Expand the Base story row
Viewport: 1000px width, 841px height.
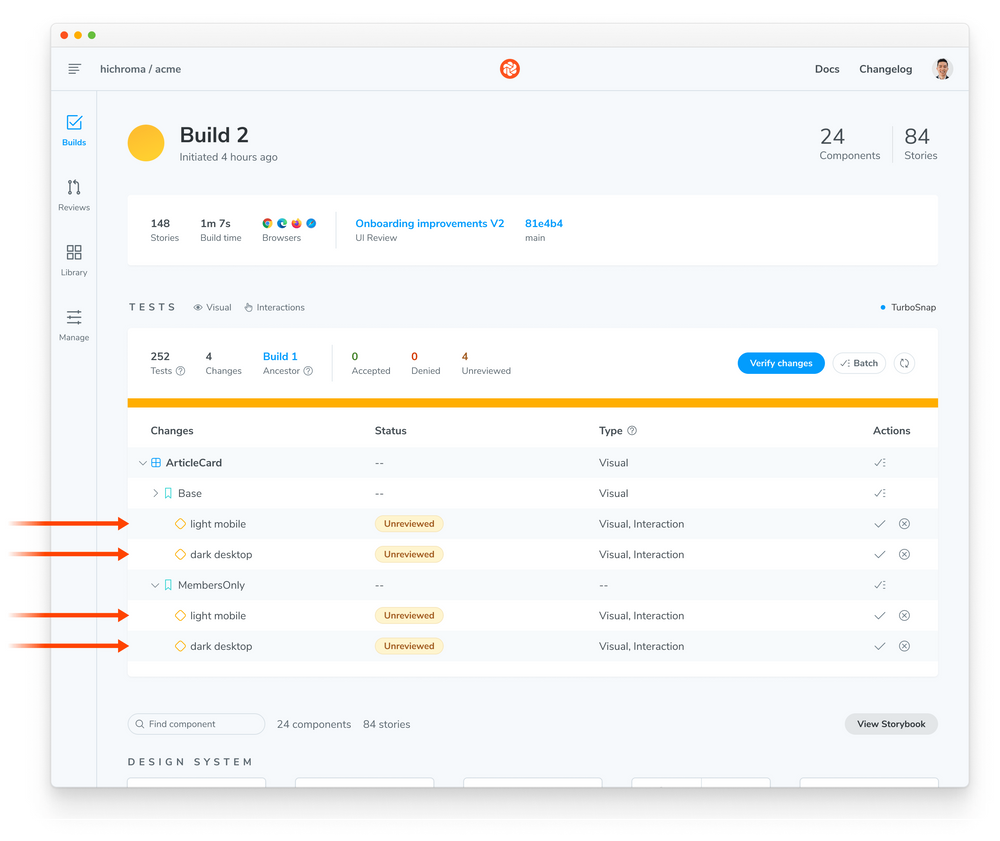(x=155, y=493)
